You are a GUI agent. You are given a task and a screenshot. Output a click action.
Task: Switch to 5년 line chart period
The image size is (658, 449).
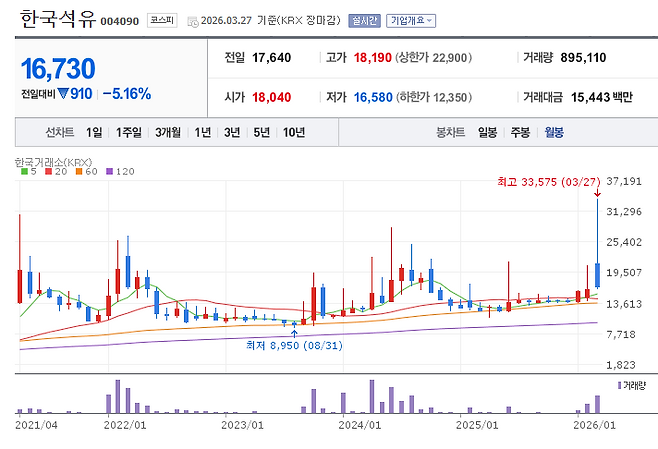262,132
